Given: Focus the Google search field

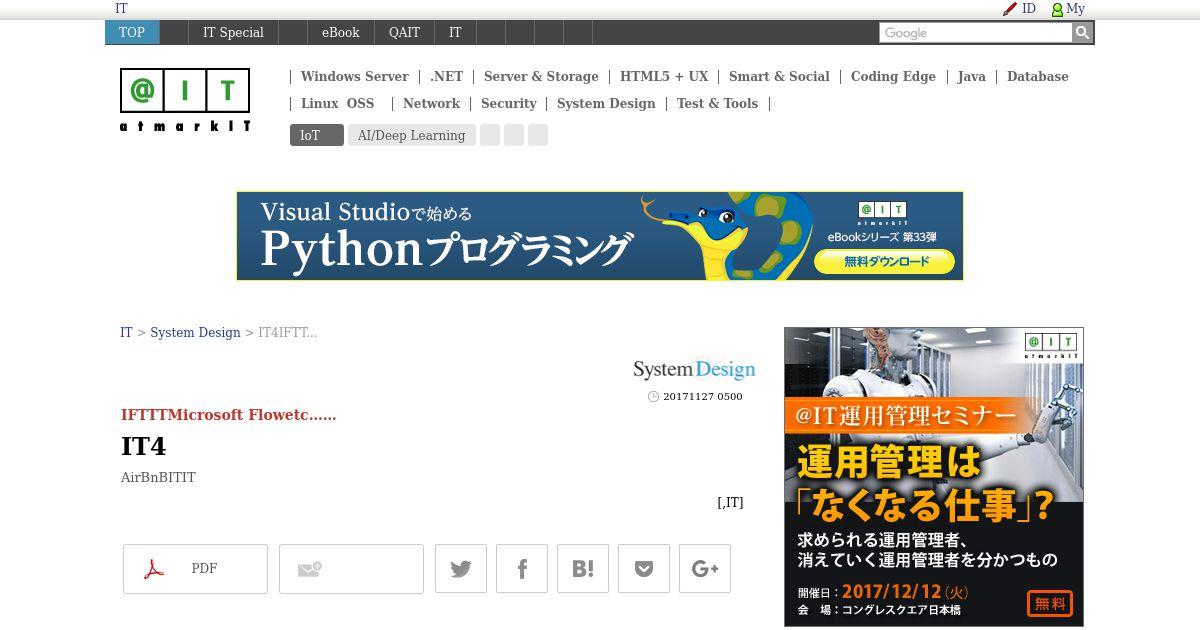Looking at the screenshot, I should point(975,33).
